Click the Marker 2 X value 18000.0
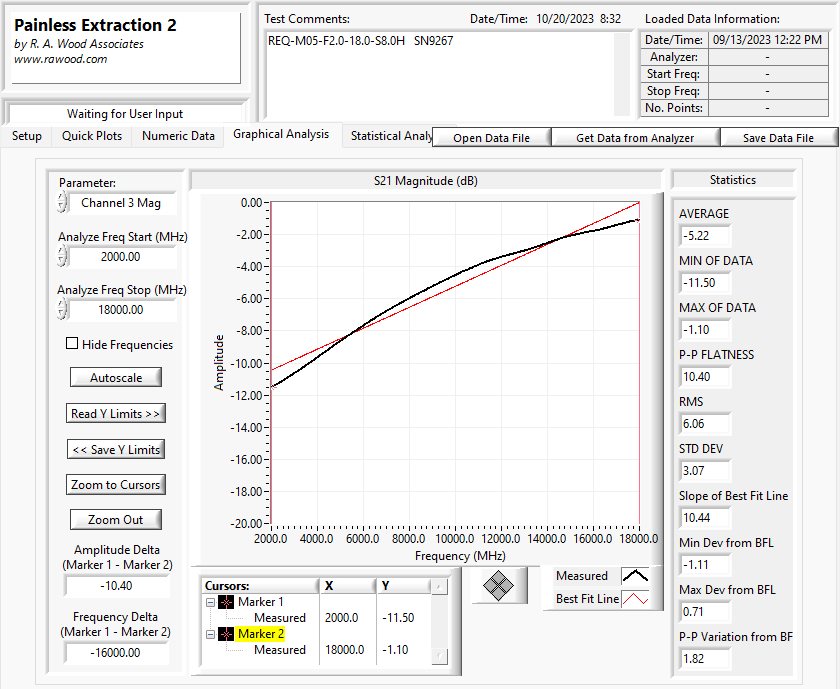 [344, 650]
